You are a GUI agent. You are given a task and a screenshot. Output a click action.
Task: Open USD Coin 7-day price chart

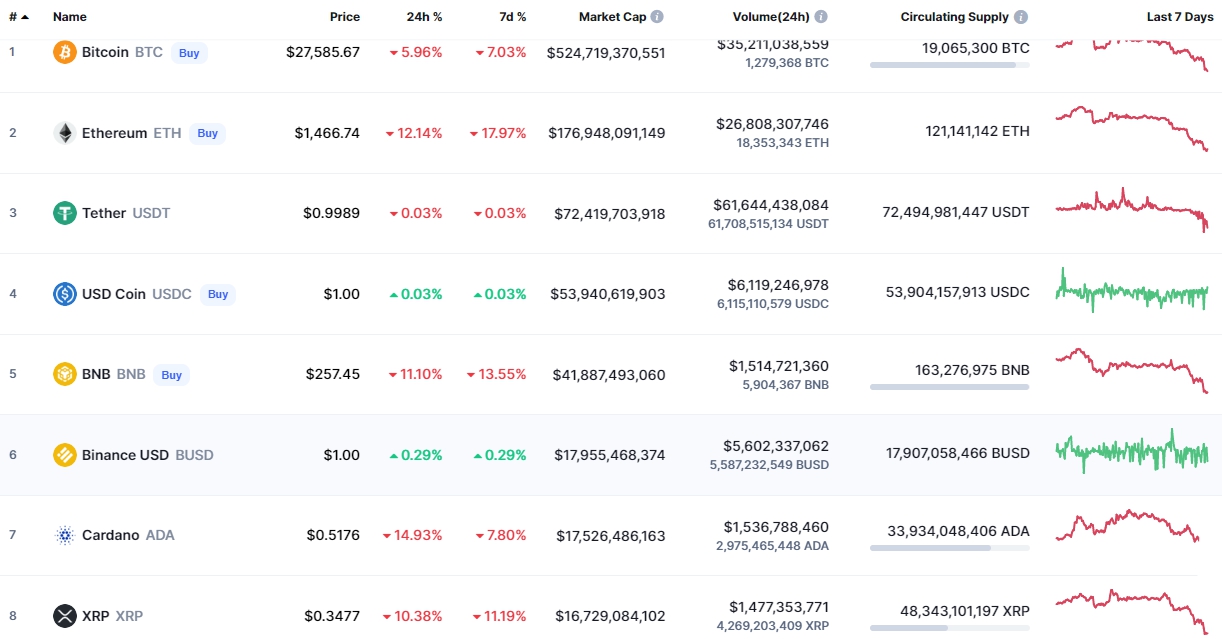point(1132,292)
